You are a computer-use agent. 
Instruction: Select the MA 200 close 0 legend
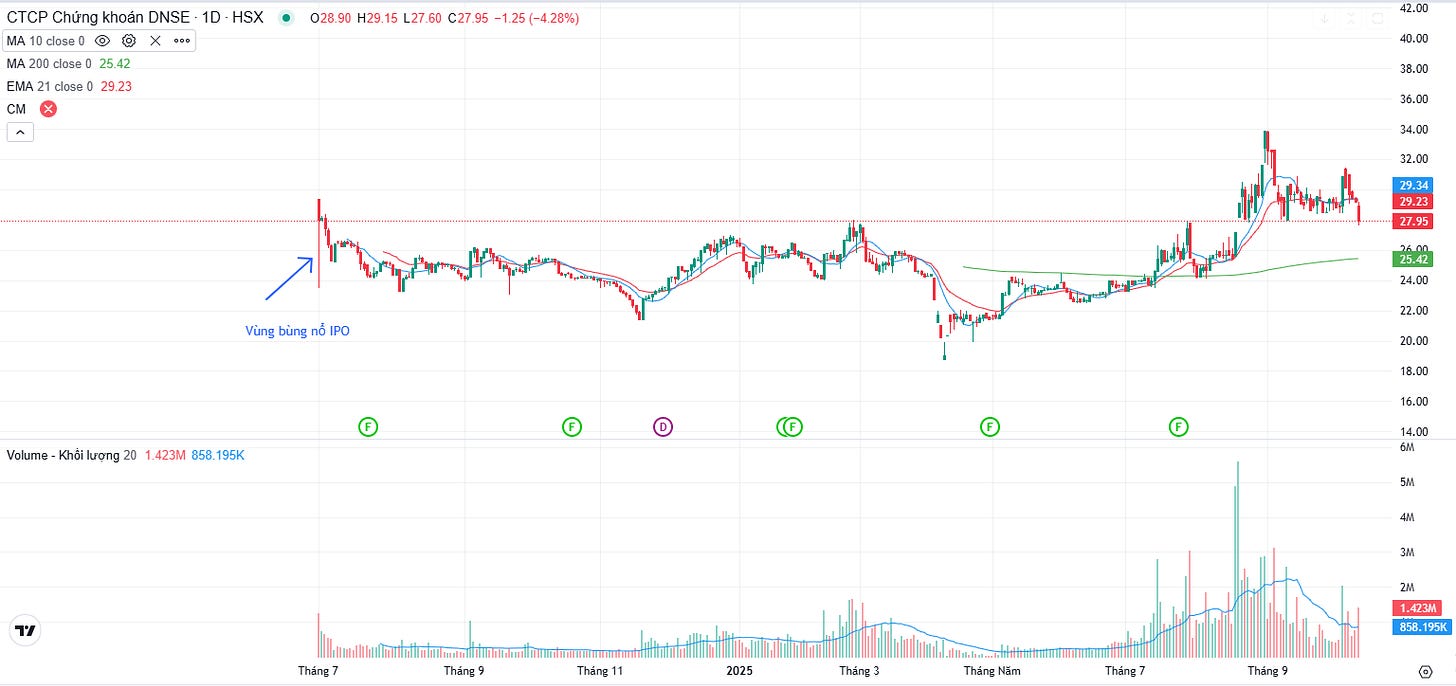[50, 64]
